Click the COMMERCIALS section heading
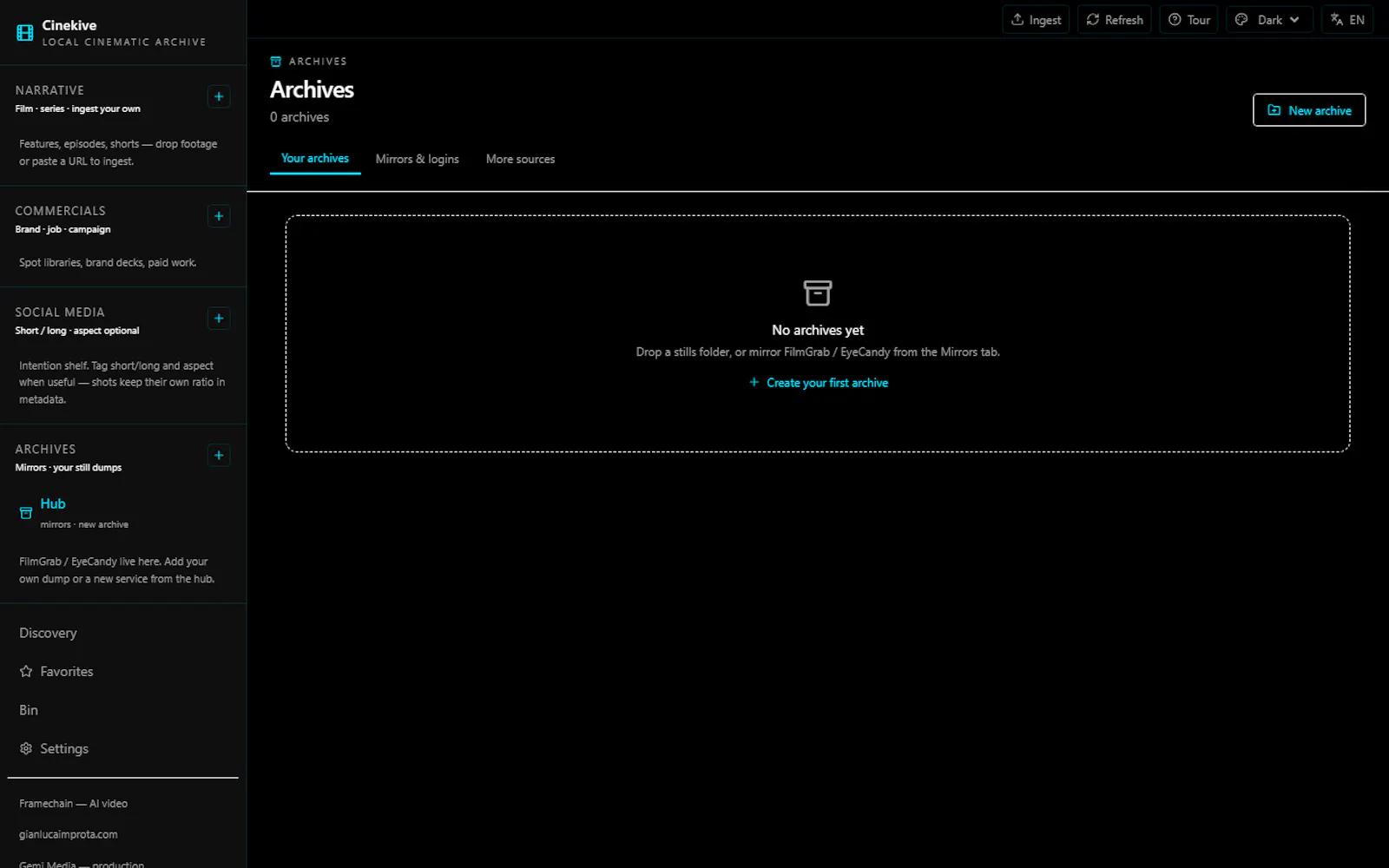Image resolution: width=1389 pixels, height=868 pixels. (x=60, y=211)
